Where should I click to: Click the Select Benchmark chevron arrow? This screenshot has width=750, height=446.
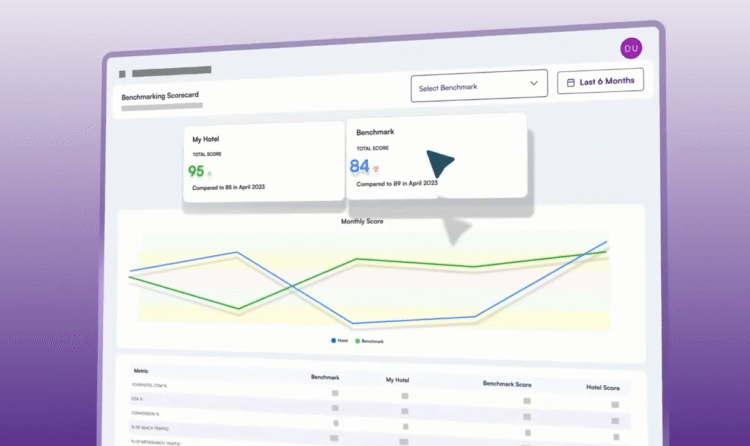tap(534, 83)
